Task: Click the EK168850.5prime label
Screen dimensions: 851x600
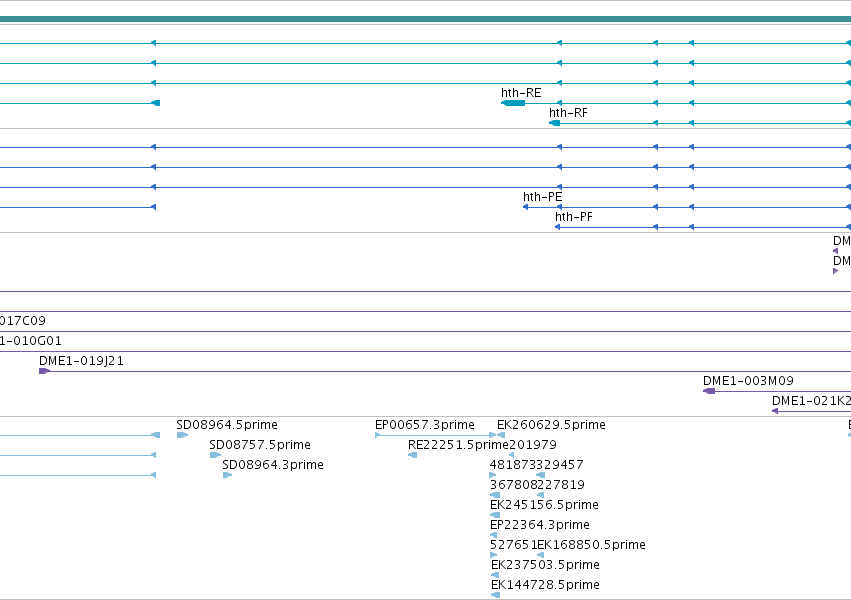Action: click(x=592, y=545)
